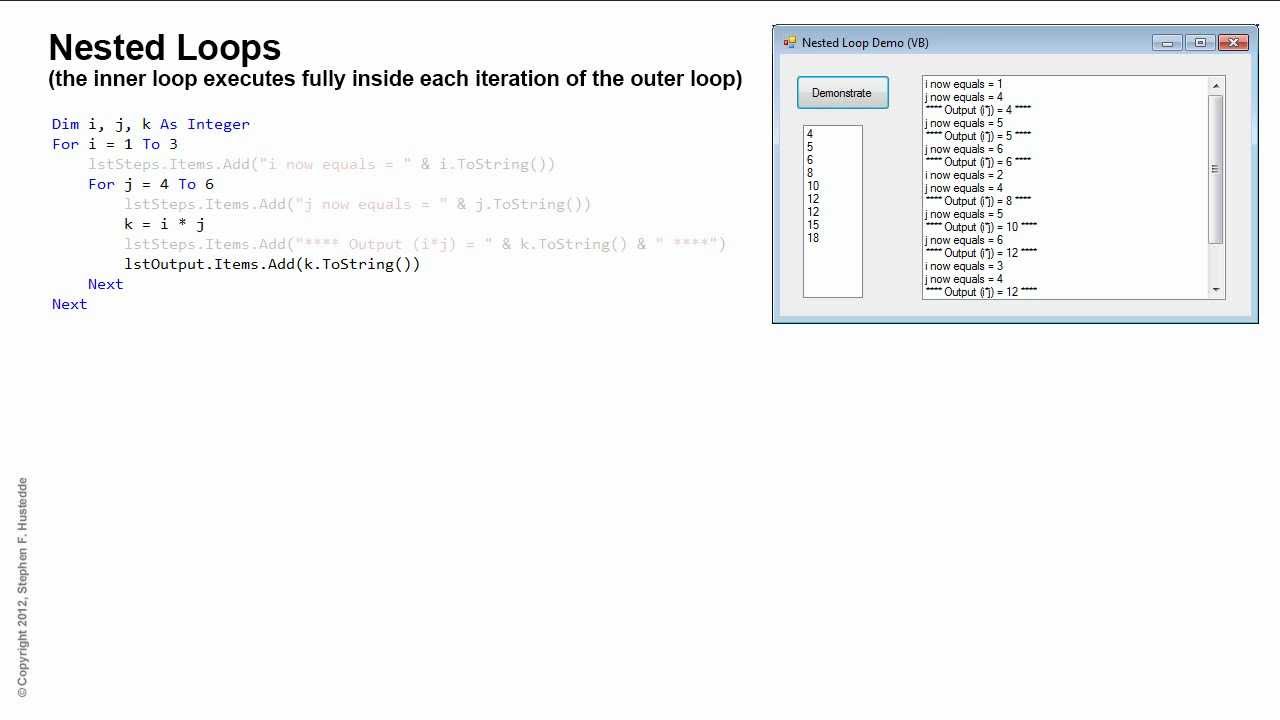Click the Nested Loop Demo window icon

(789, 42)
